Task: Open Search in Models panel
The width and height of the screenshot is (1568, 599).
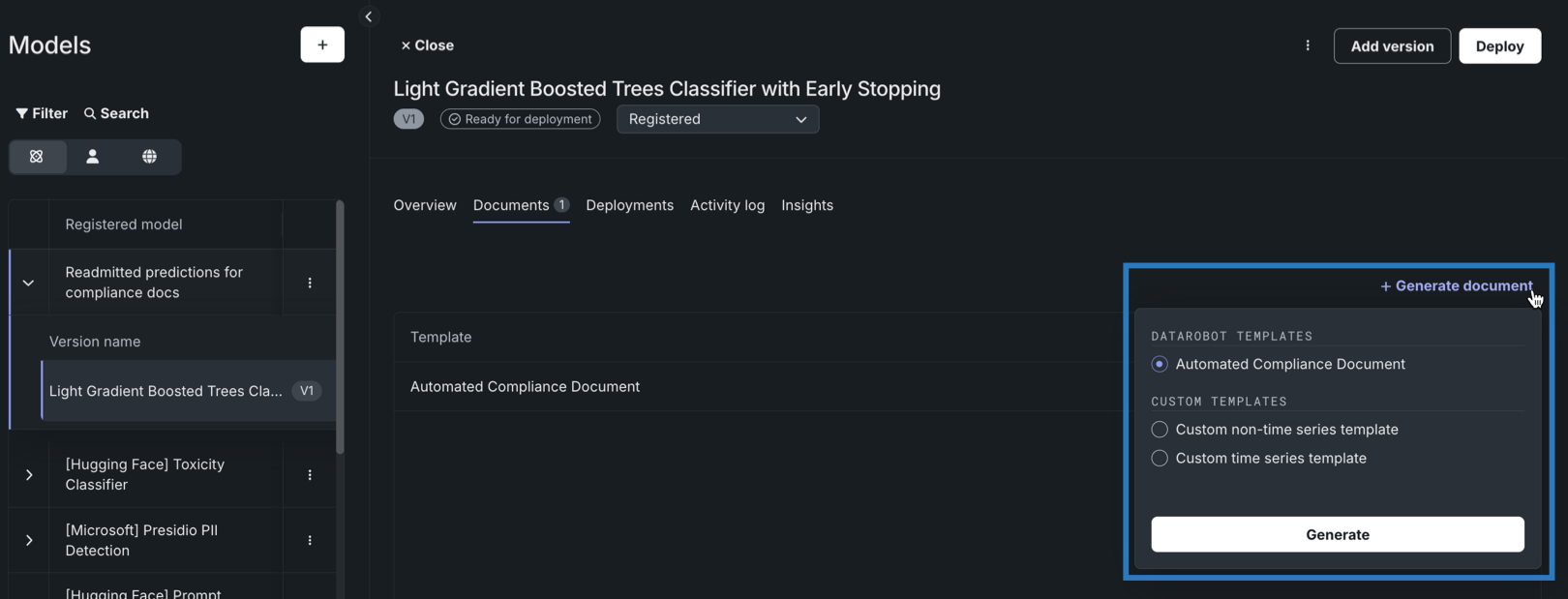Action: [x=116, y=113]
